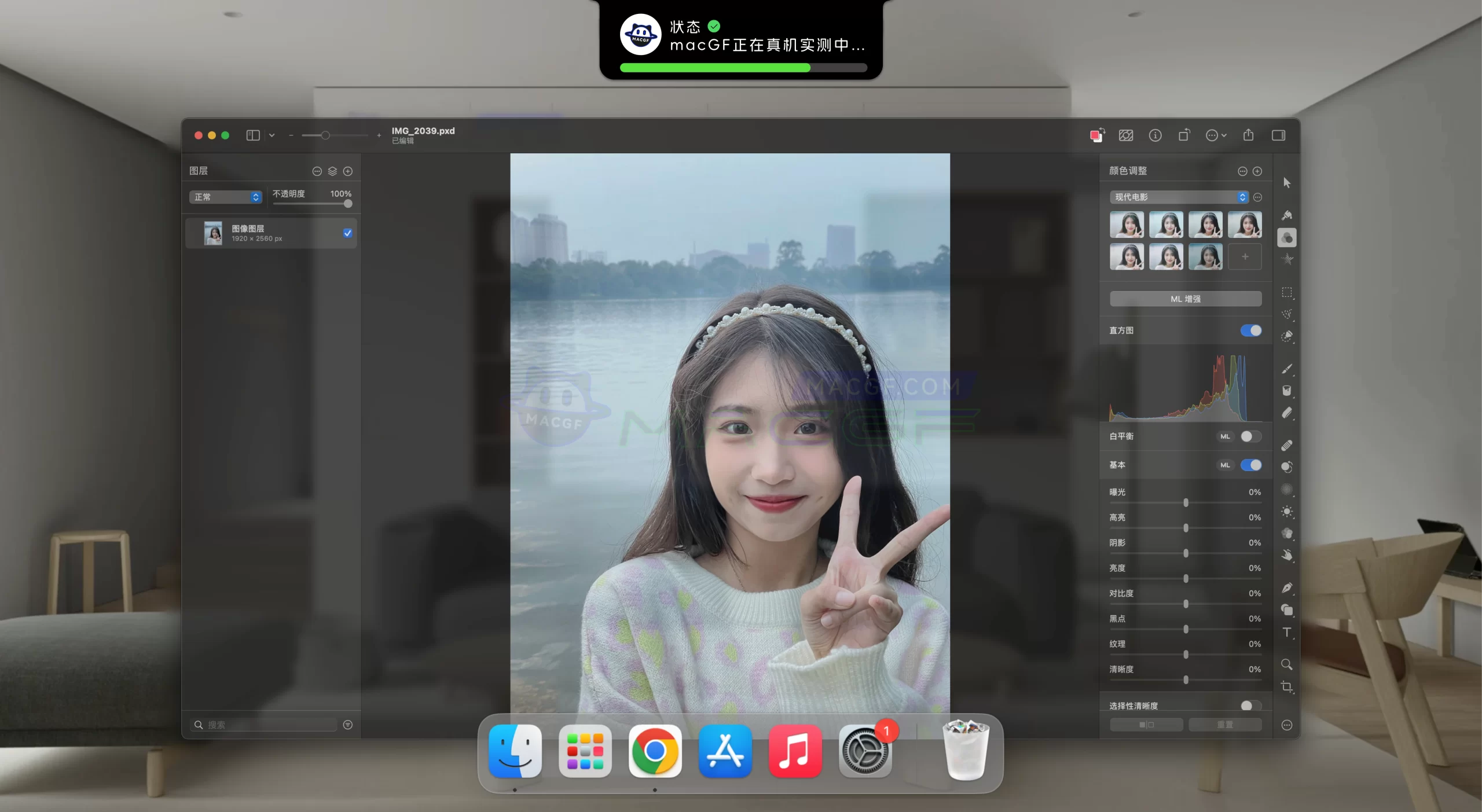The width and height of the screenshot is (1482, 812).
Task: Open the 正常 blend mode dropdown
Action: point(226,197)
